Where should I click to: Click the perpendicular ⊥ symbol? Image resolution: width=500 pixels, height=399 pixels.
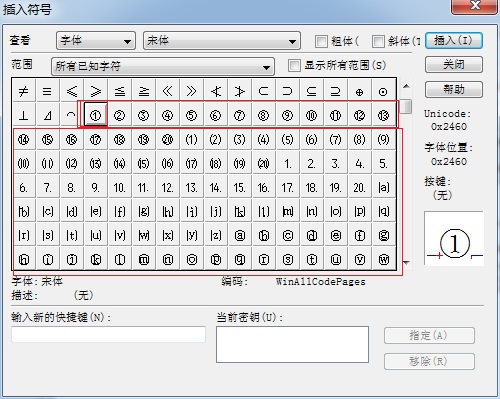[24, 115]
